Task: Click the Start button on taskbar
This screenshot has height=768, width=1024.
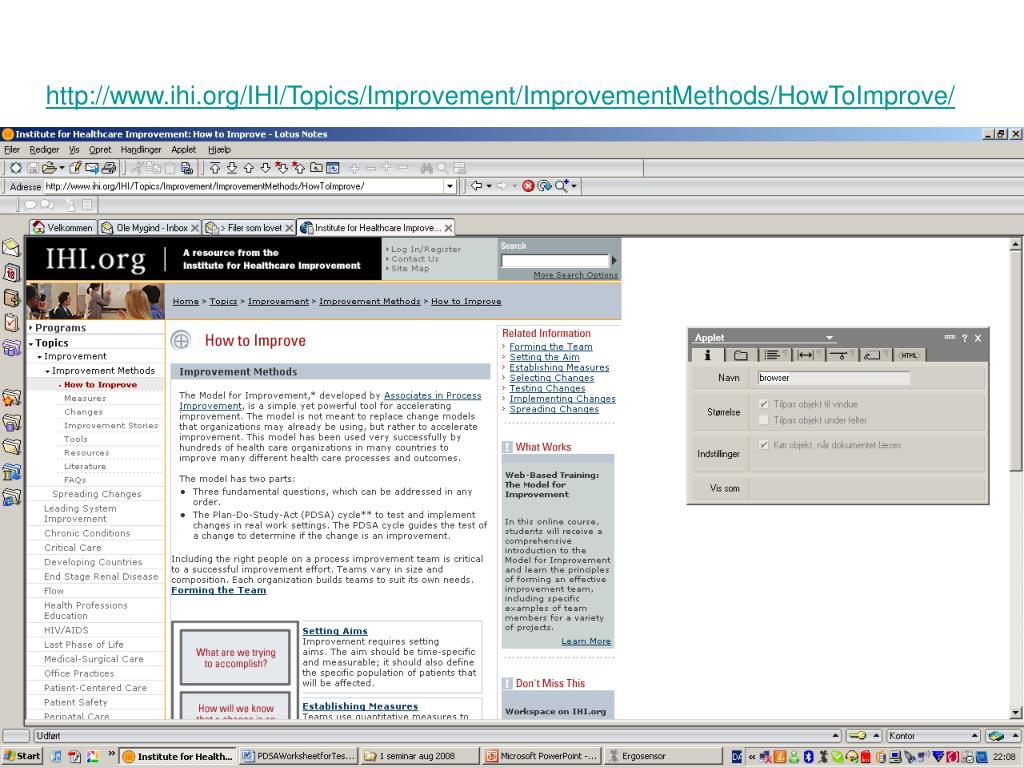Action: [x=22, y=756]
